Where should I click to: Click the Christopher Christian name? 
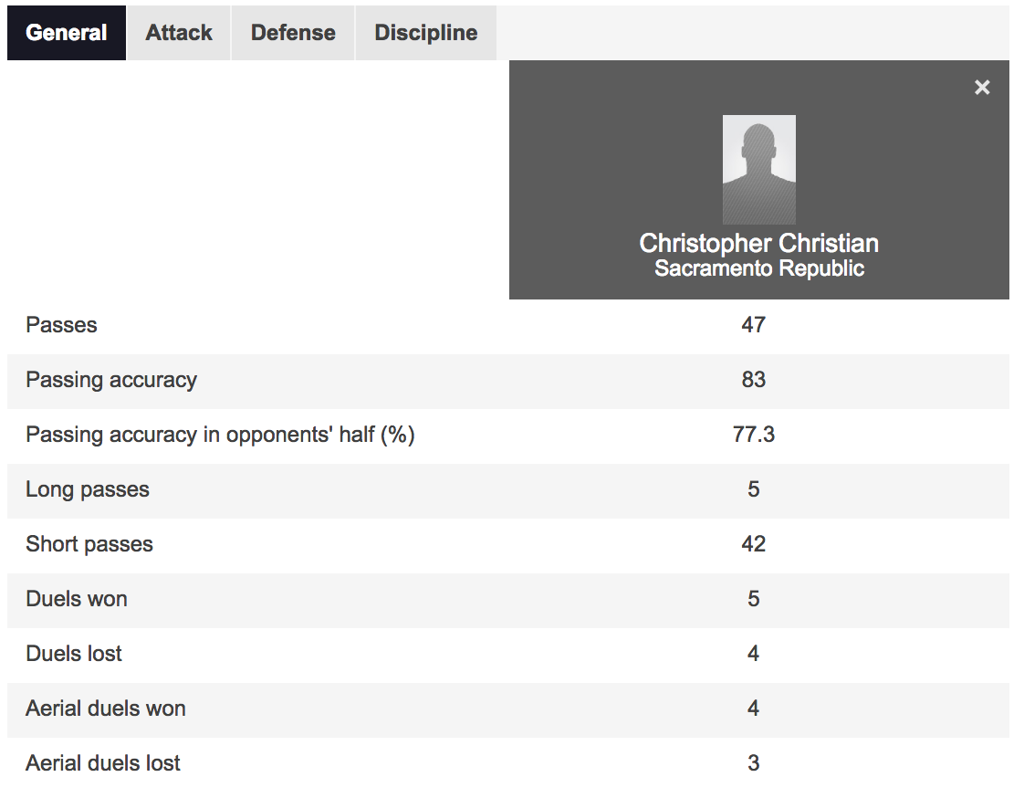pos(759,243)
